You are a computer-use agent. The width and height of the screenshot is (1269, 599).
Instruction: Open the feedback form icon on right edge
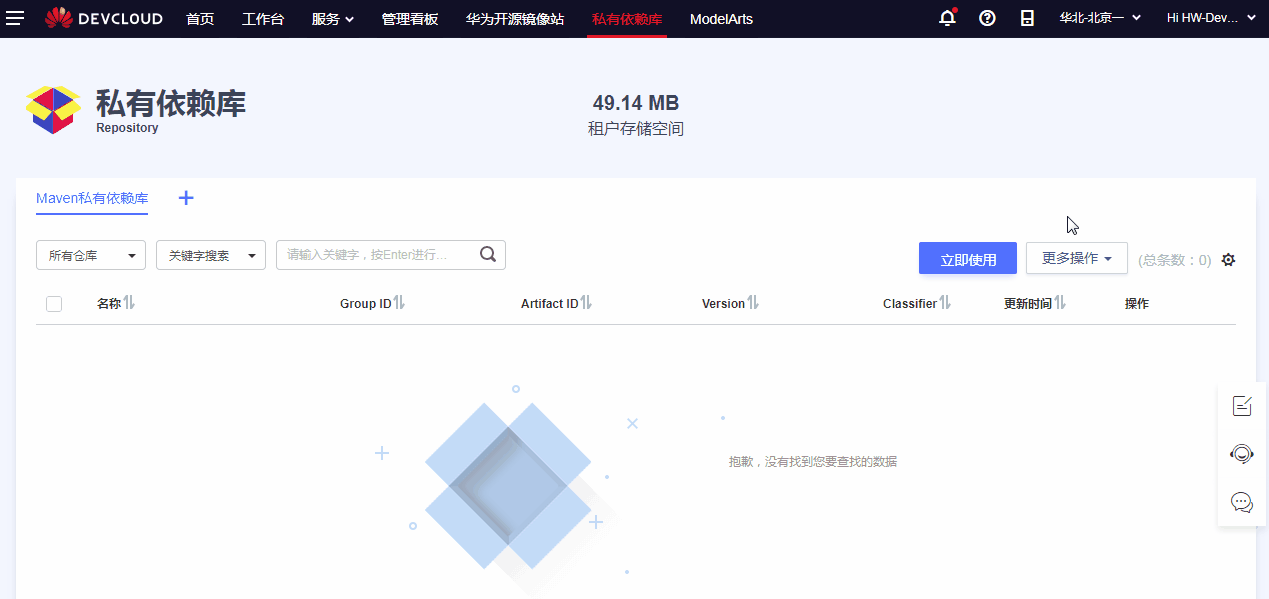(x=1241, y=406)
